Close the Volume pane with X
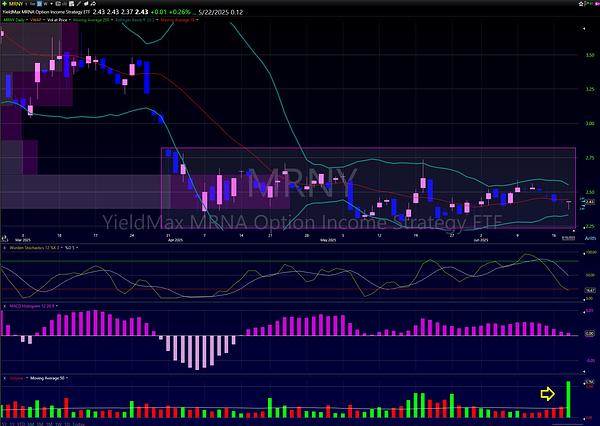 [x=5, y=378]
